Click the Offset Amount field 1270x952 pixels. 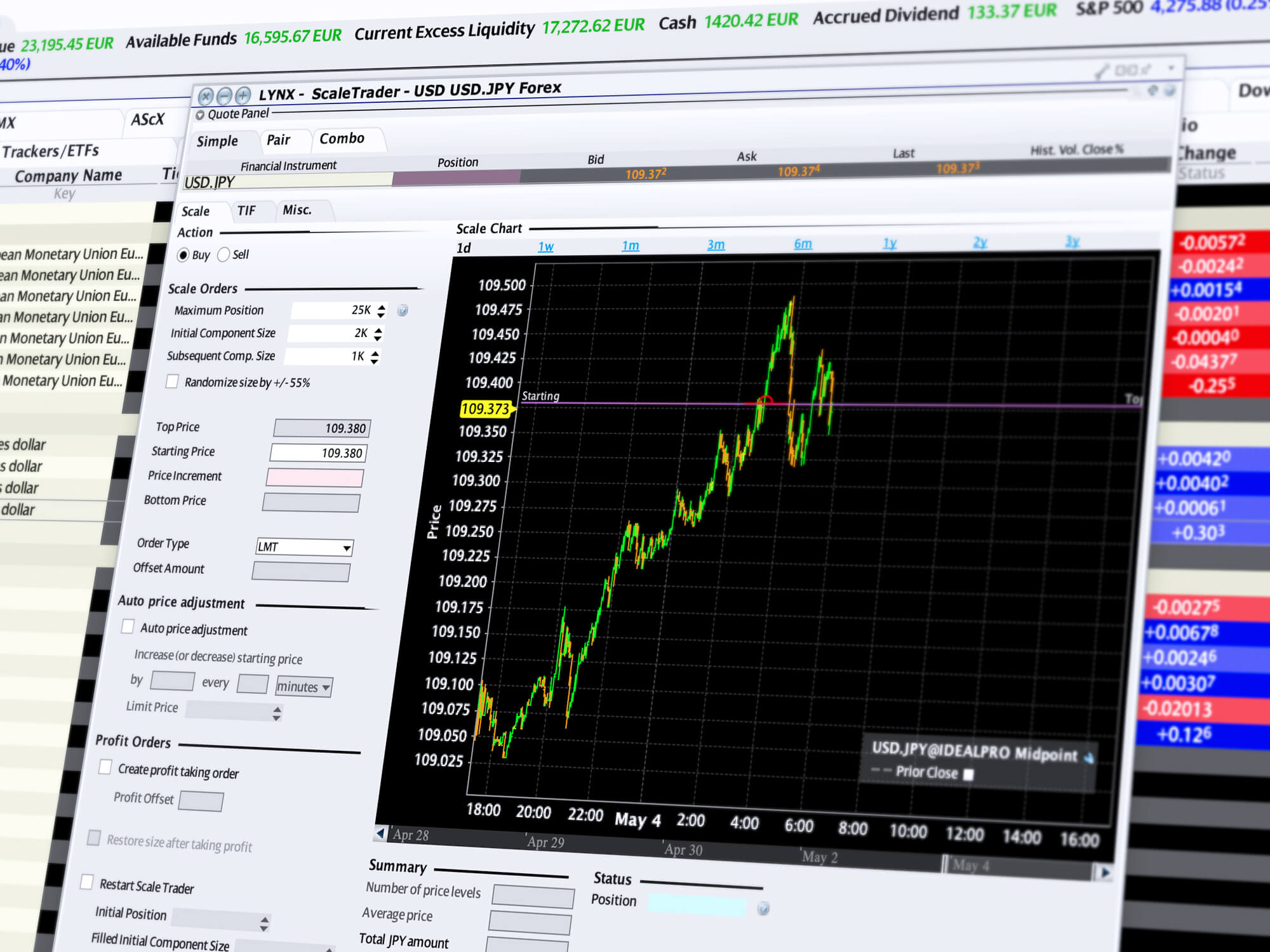(301, 571)
